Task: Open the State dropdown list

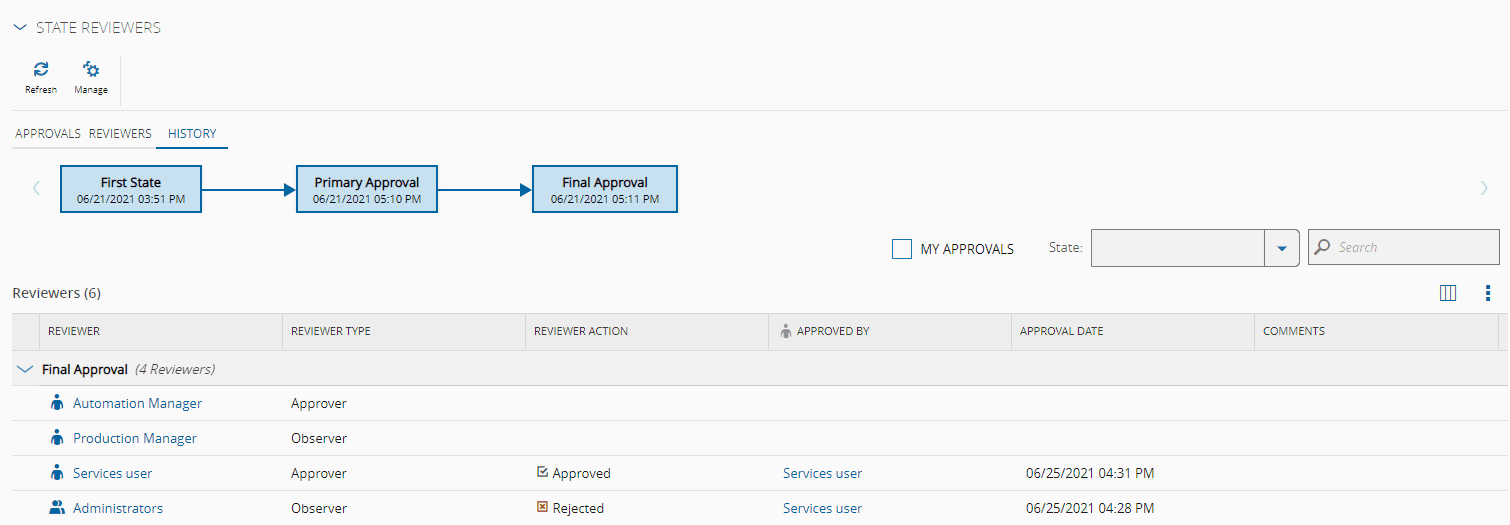Action: click(x=1281, y=248)
